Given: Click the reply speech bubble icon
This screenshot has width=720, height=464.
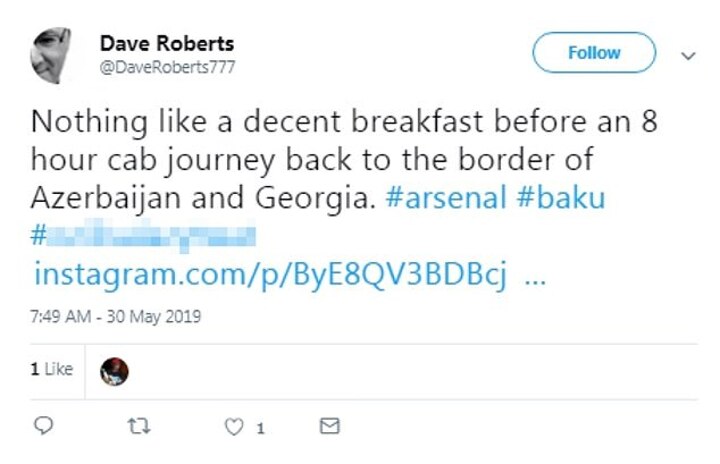Looking at the screenshot, I should 42,427.
